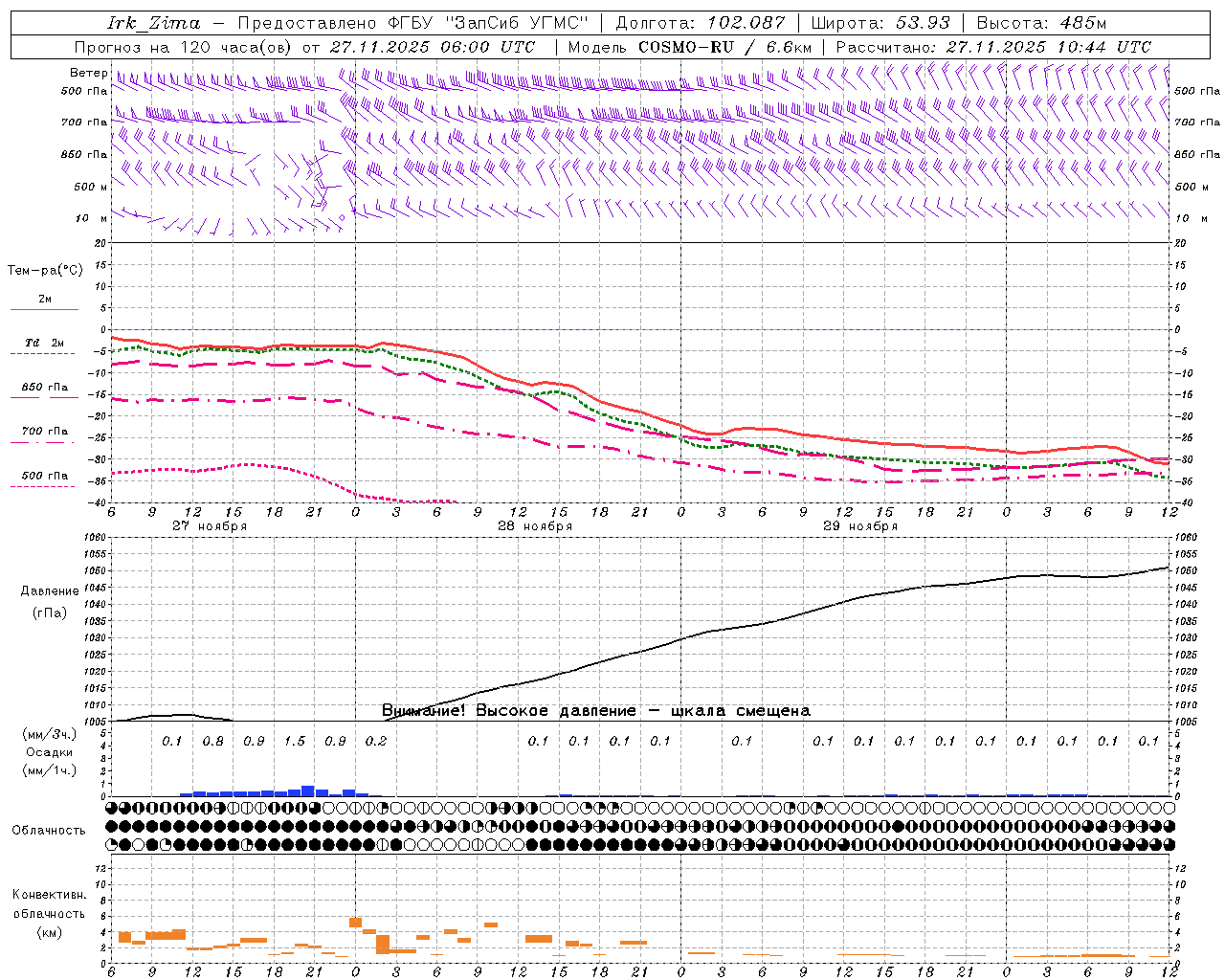
Task: Click the "29 ноября" date label
Action: 860,526
